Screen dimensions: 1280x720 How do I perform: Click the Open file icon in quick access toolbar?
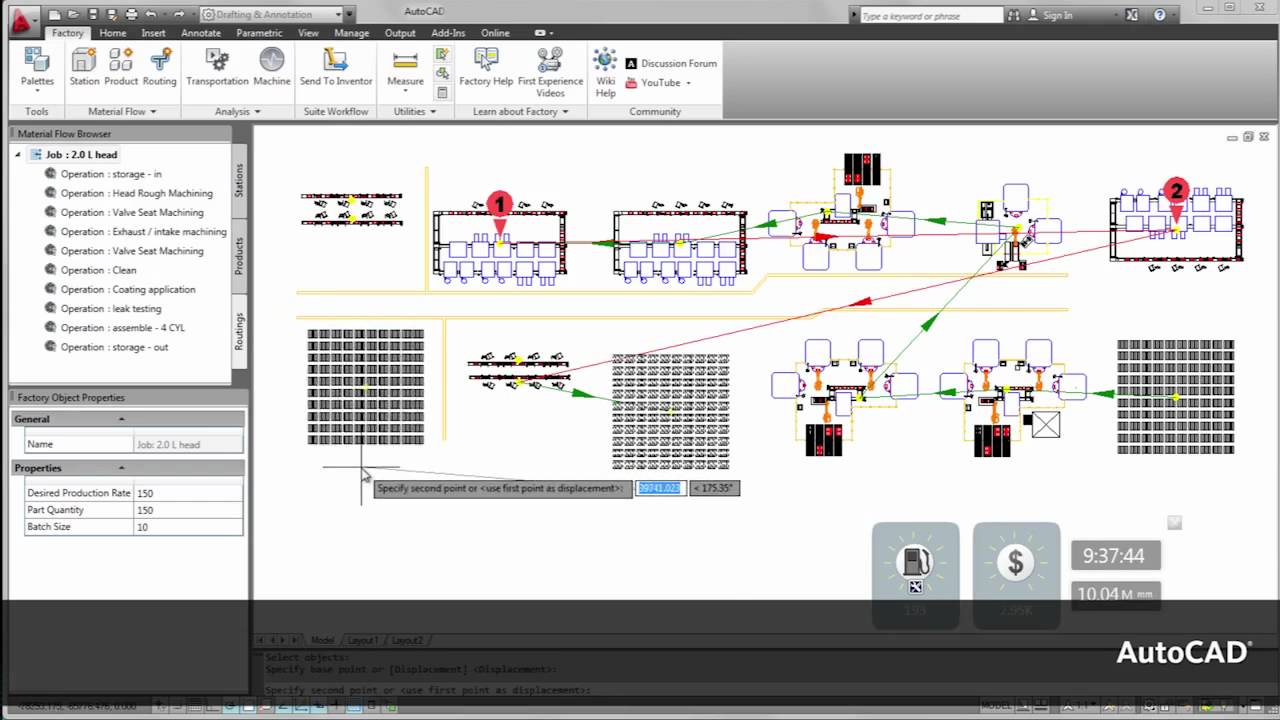(x=74, y=15)
